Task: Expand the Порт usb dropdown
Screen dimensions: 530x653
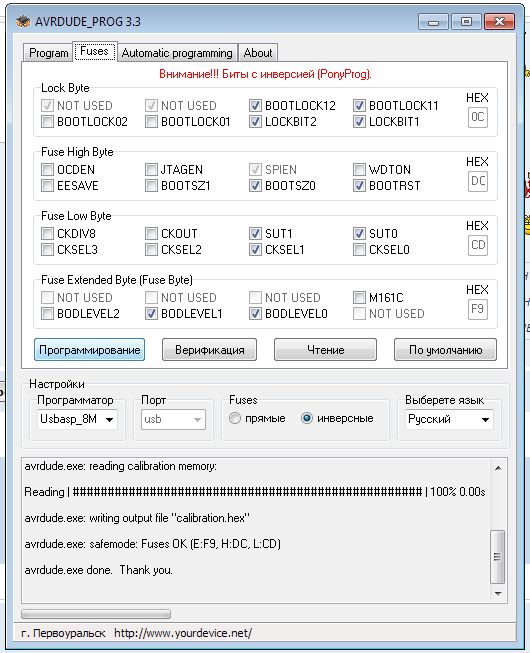Action: [173, 419]
